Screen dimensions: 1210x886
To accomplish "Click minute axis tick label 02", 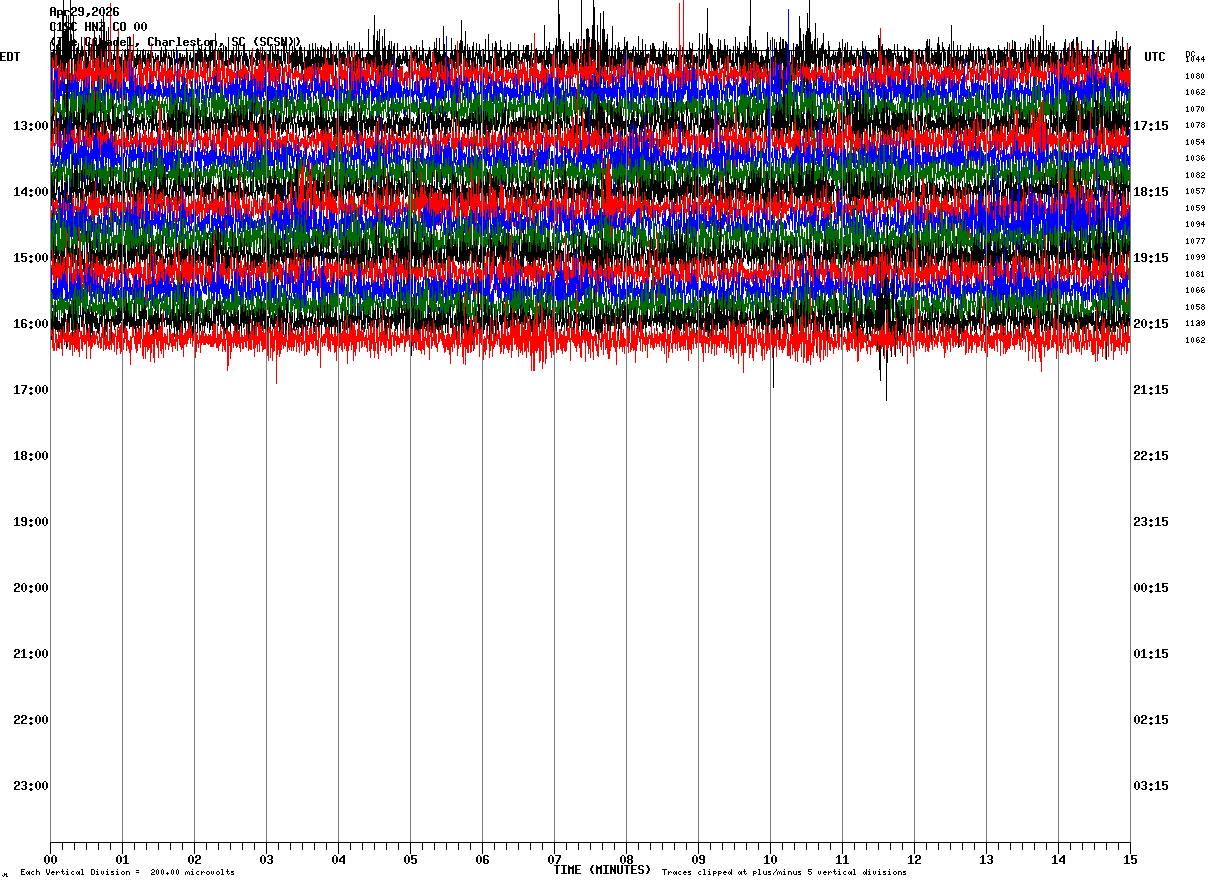I will 194,859.
